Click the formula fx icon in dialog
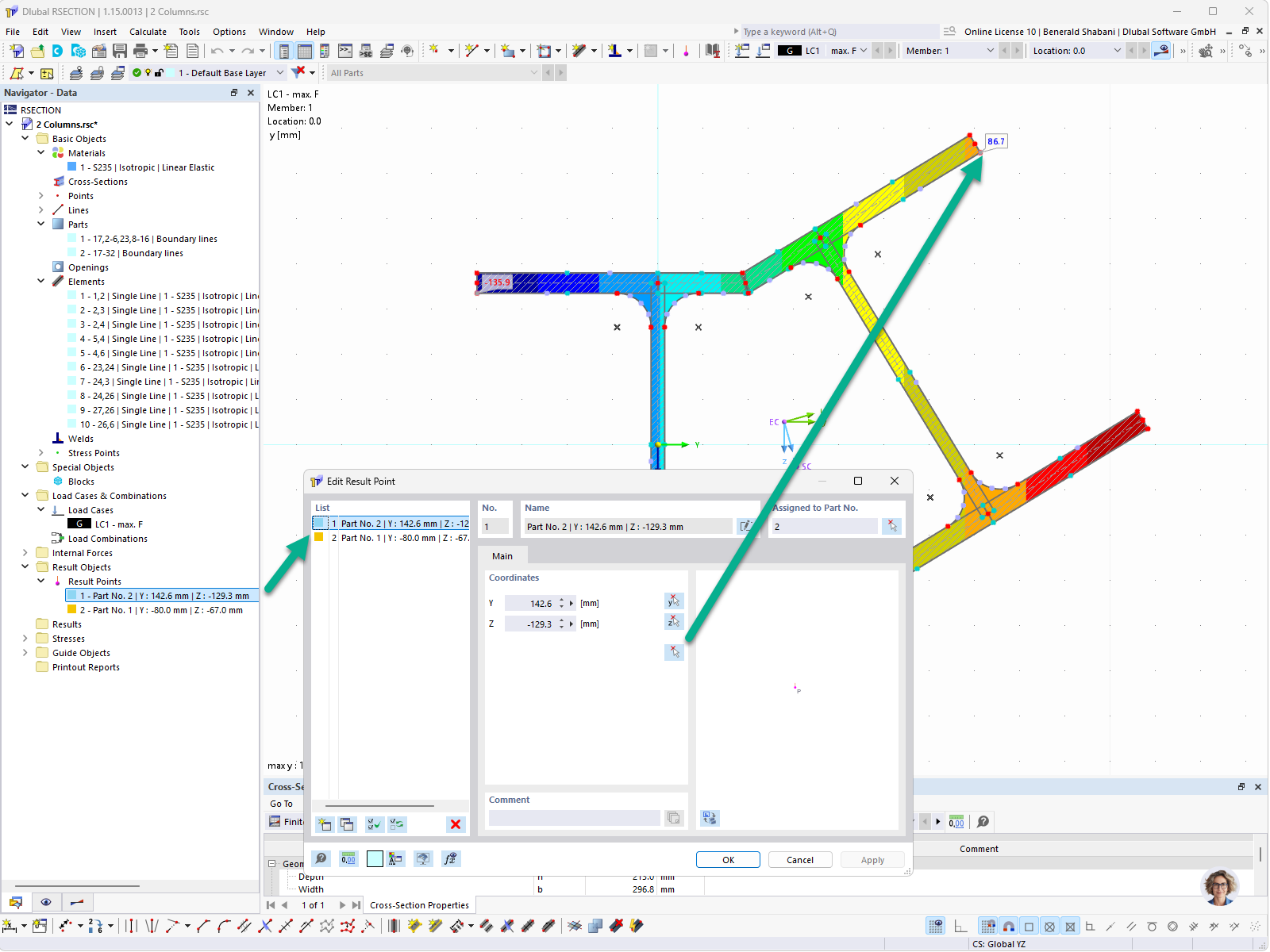 451,858
